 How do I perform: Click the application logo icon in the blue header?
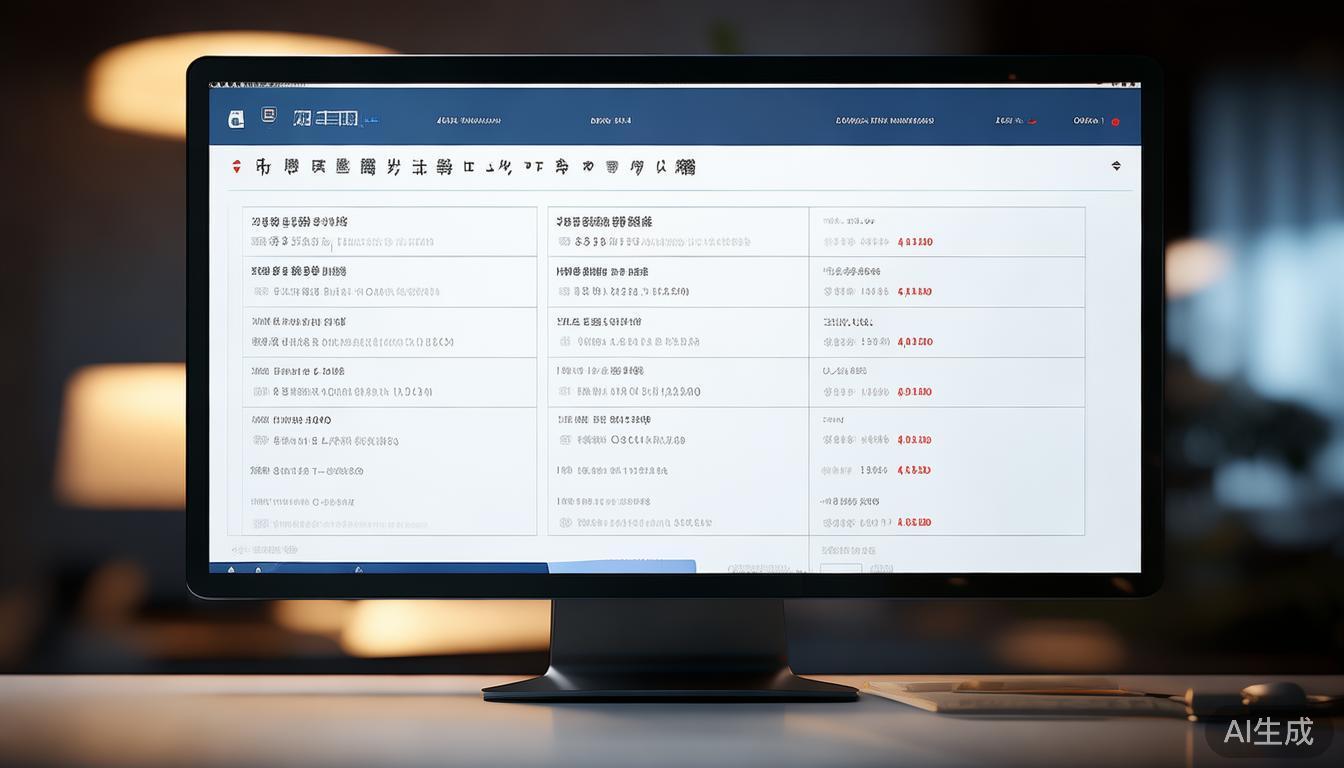tap(236, 118)
